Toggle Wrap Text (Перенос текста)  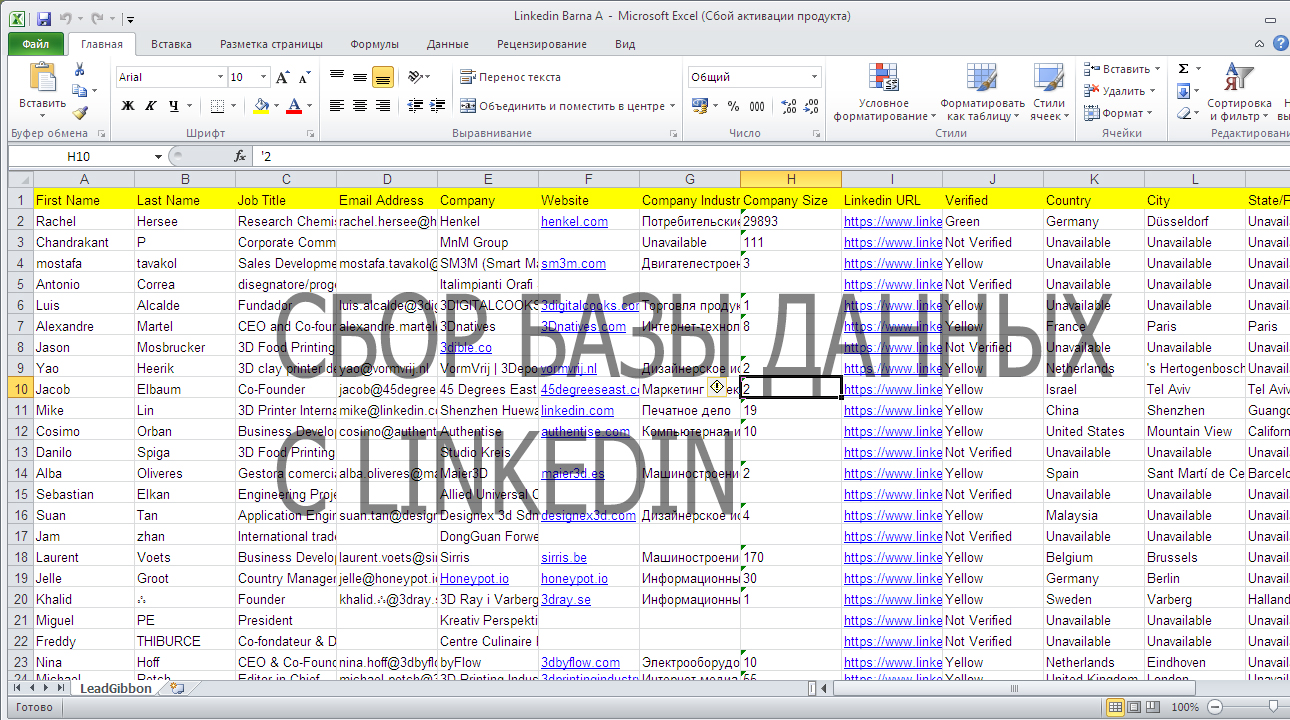(510, 77)
